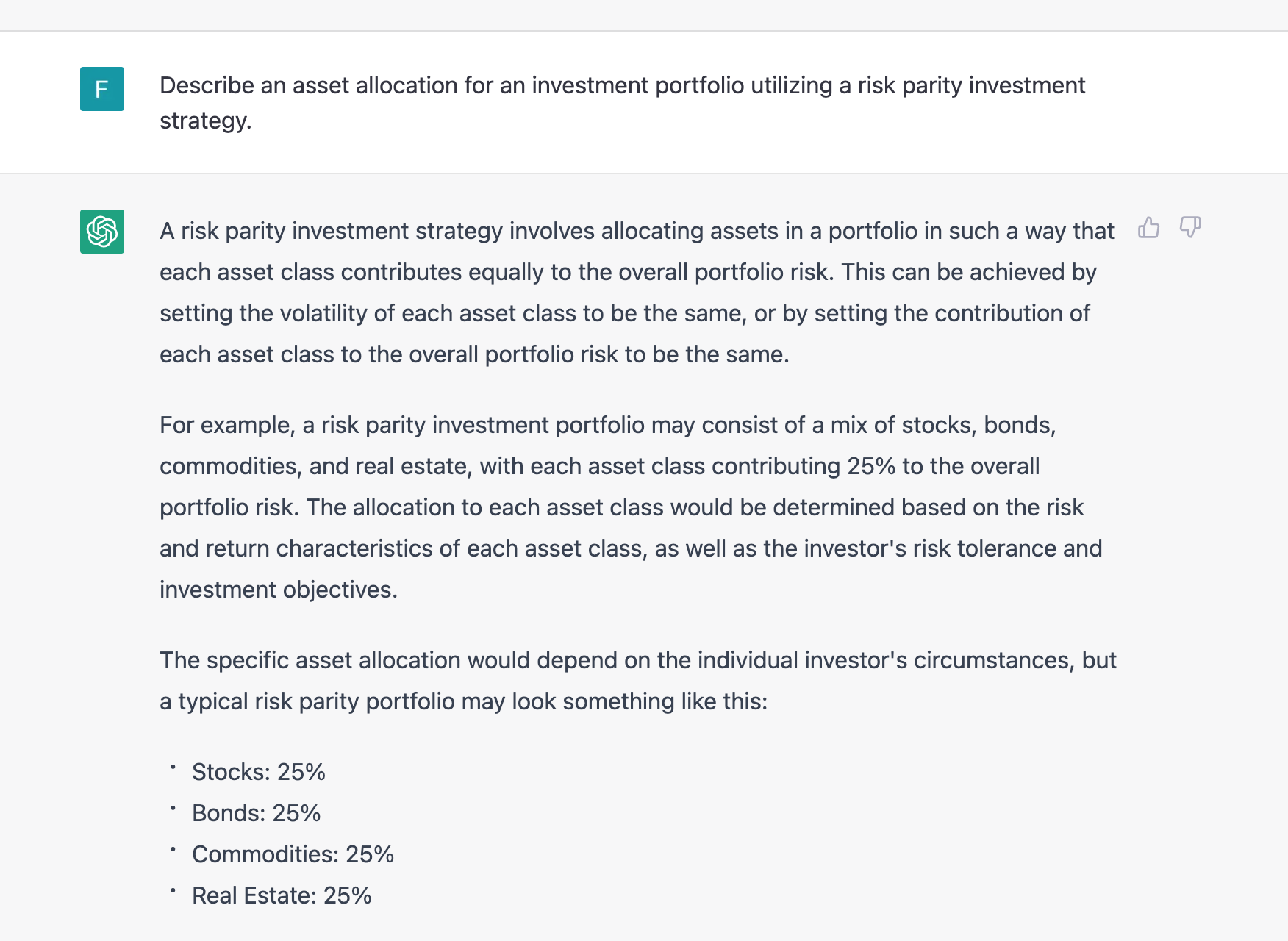Screen dimensions: 1288x941
Task: Click the "Bonds: 25%" list item
Action: (x=256, y=813)
